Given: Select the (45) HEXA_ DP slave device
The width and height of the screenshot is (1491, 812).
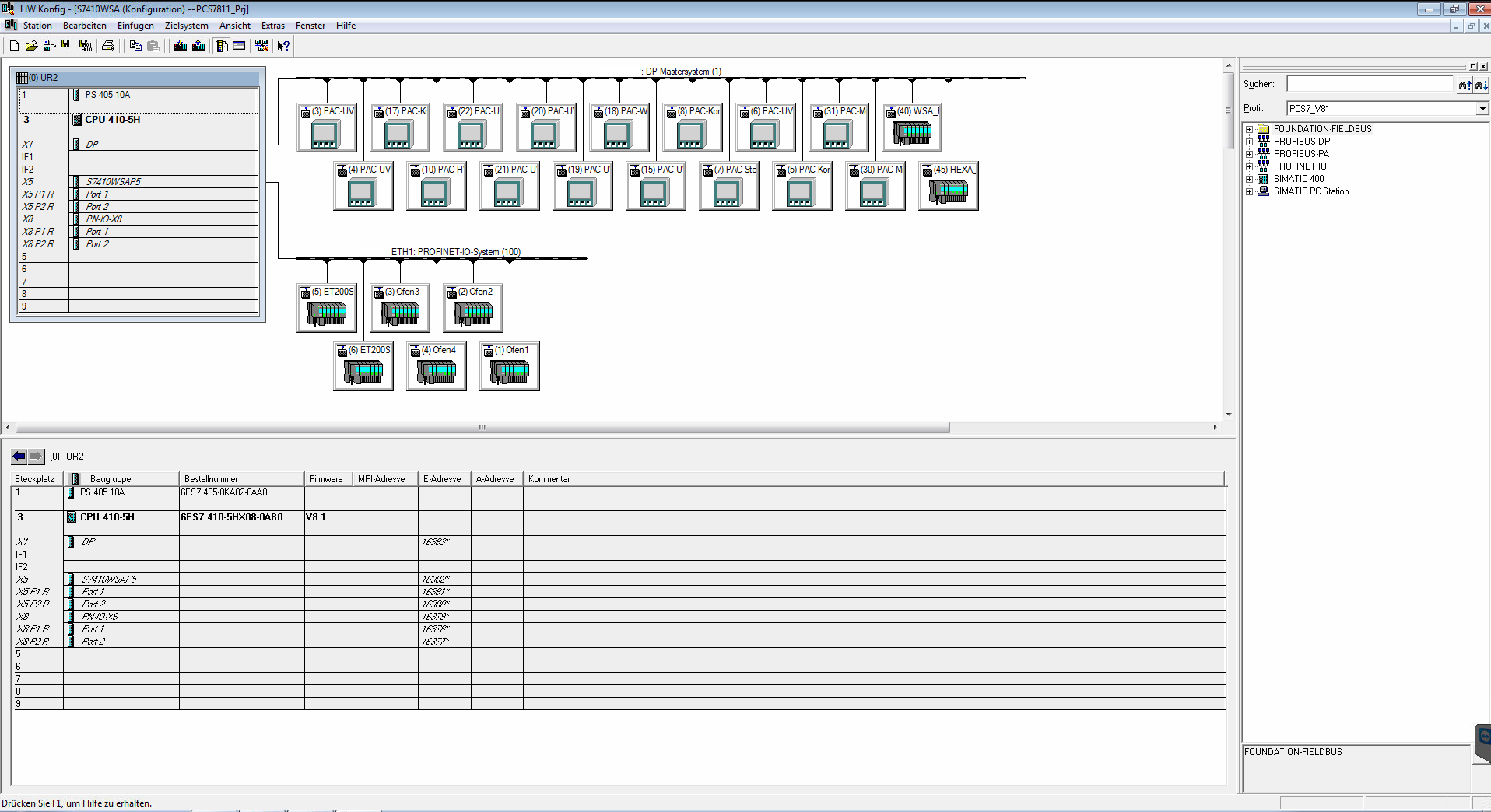Looking at the screenshot, I should pos(949,187).
